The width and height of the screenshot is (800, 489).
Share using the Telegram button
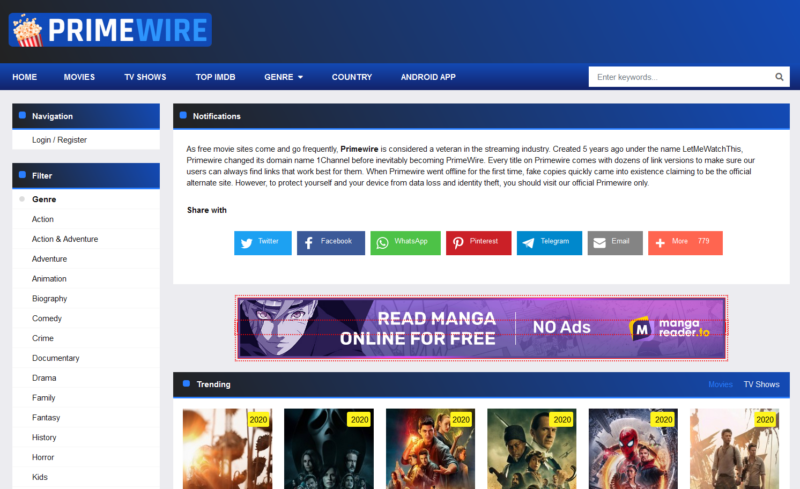click(549, 243)
